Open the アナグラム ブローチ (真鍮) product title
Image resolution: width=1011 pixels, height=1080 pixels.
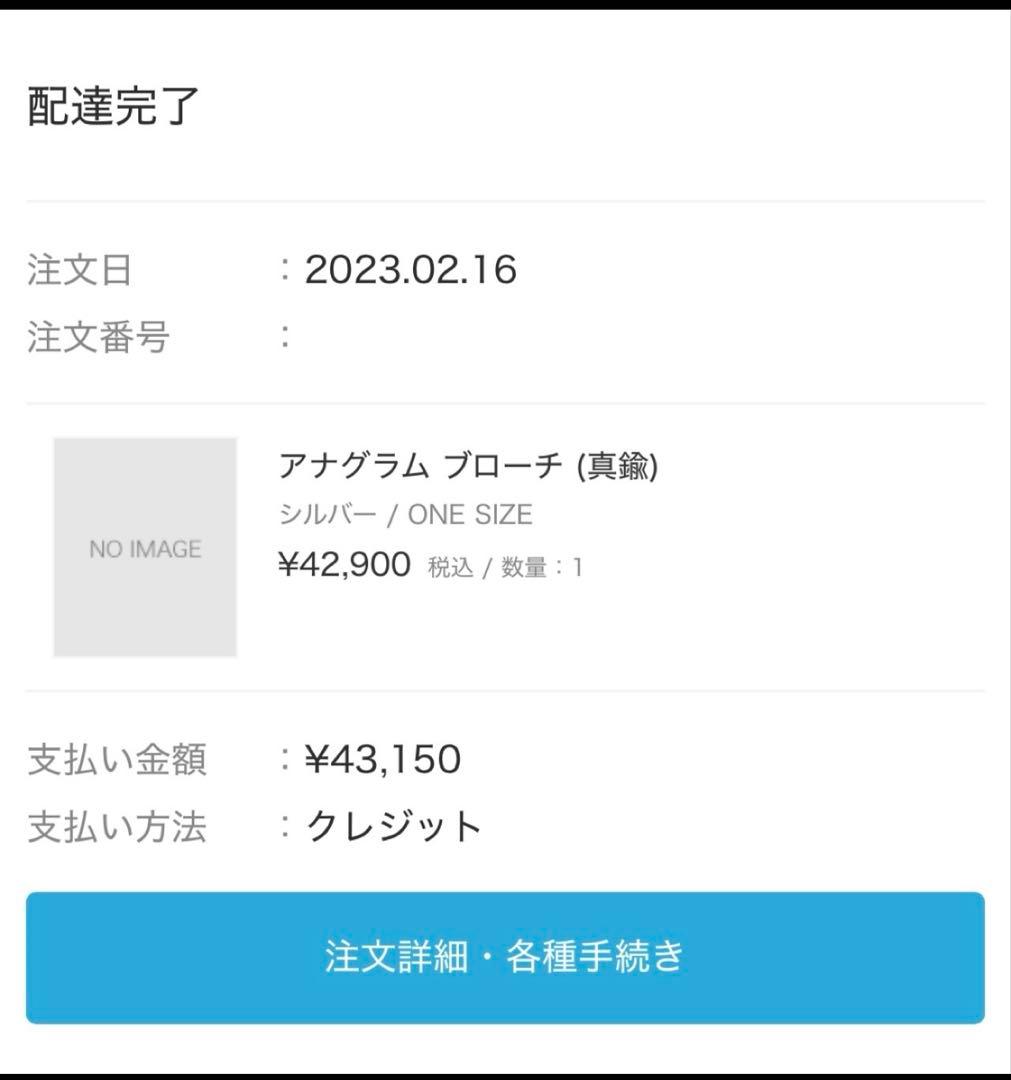pos(468,466)
